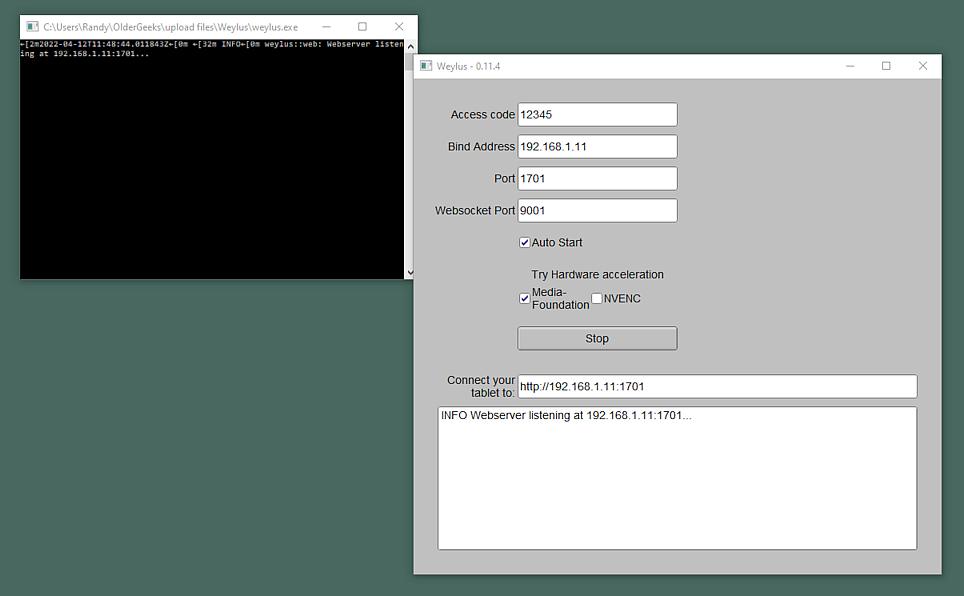Viewport: 964px width, 596px height.
Task: Click the console scrollbar up arrow
Action: [410, 46]
